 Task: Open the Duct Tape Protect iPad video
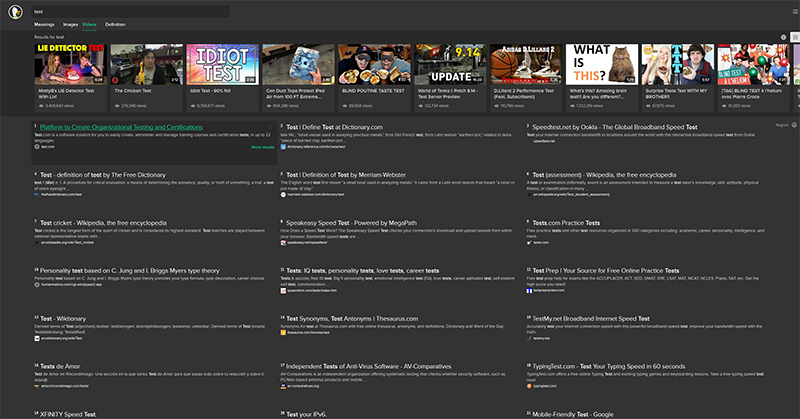click(x=298, y=77)
